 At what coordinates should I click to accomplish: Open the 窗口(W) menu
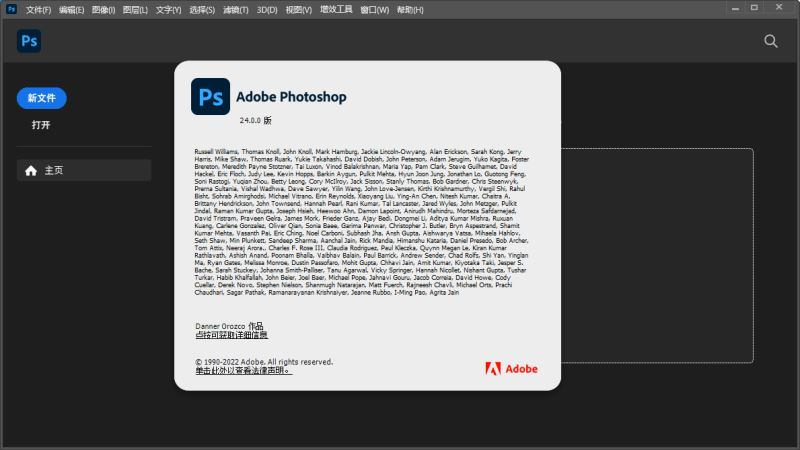(374, 10)
